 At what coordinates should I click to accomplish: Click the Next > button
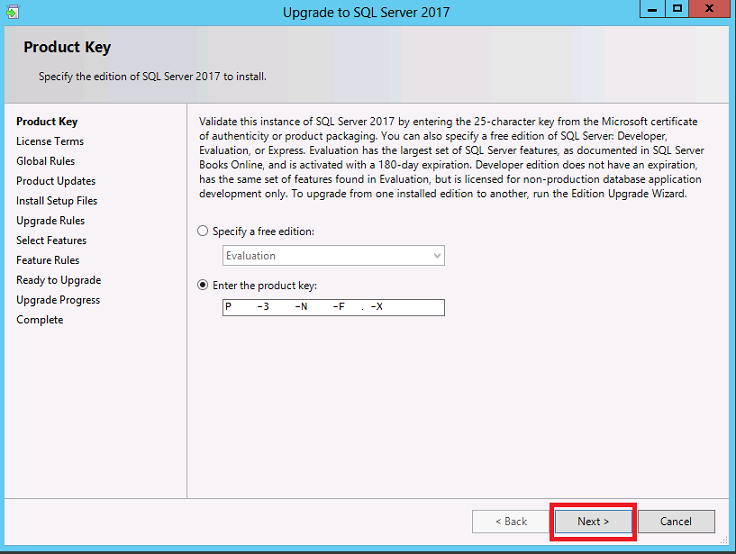[x=593, y=521]
